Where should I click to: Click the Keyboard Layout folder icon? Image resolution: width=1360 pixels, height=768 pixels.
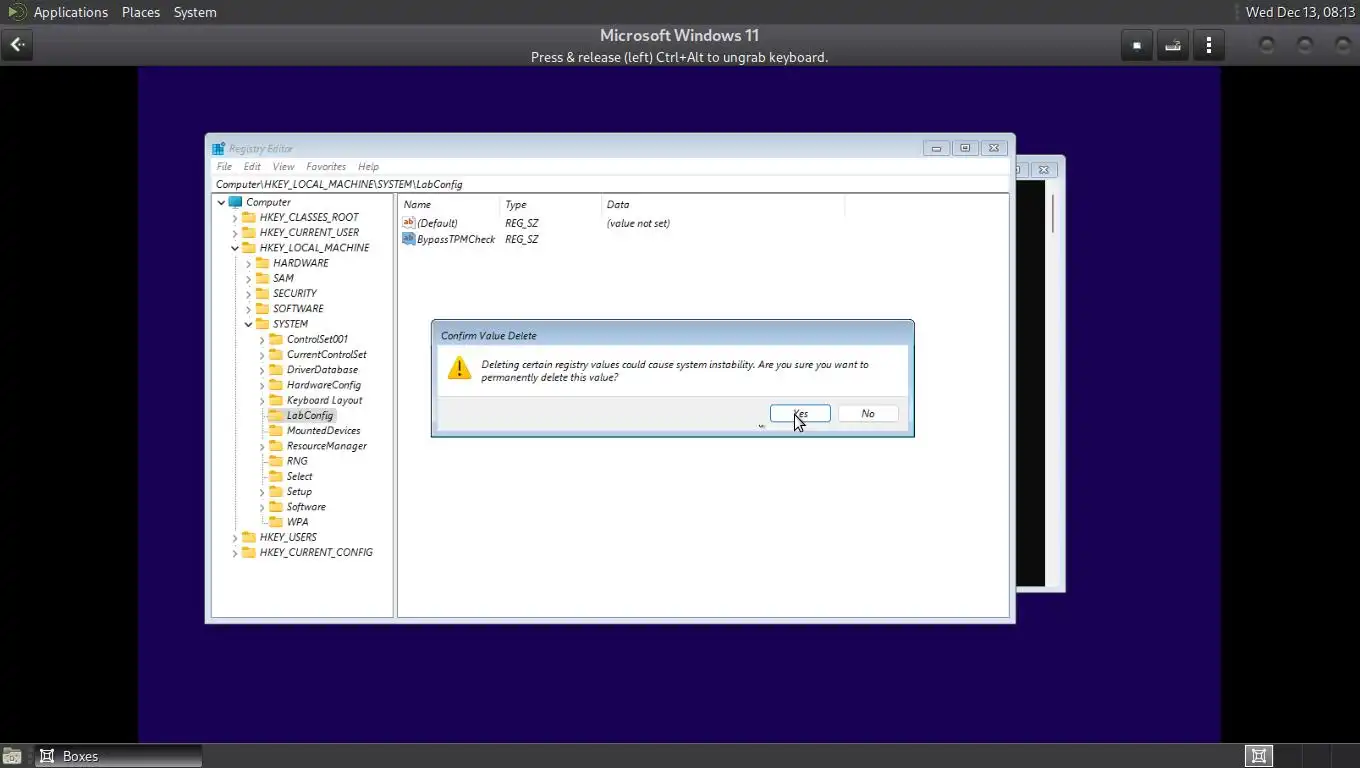click(x=276, y=400)
